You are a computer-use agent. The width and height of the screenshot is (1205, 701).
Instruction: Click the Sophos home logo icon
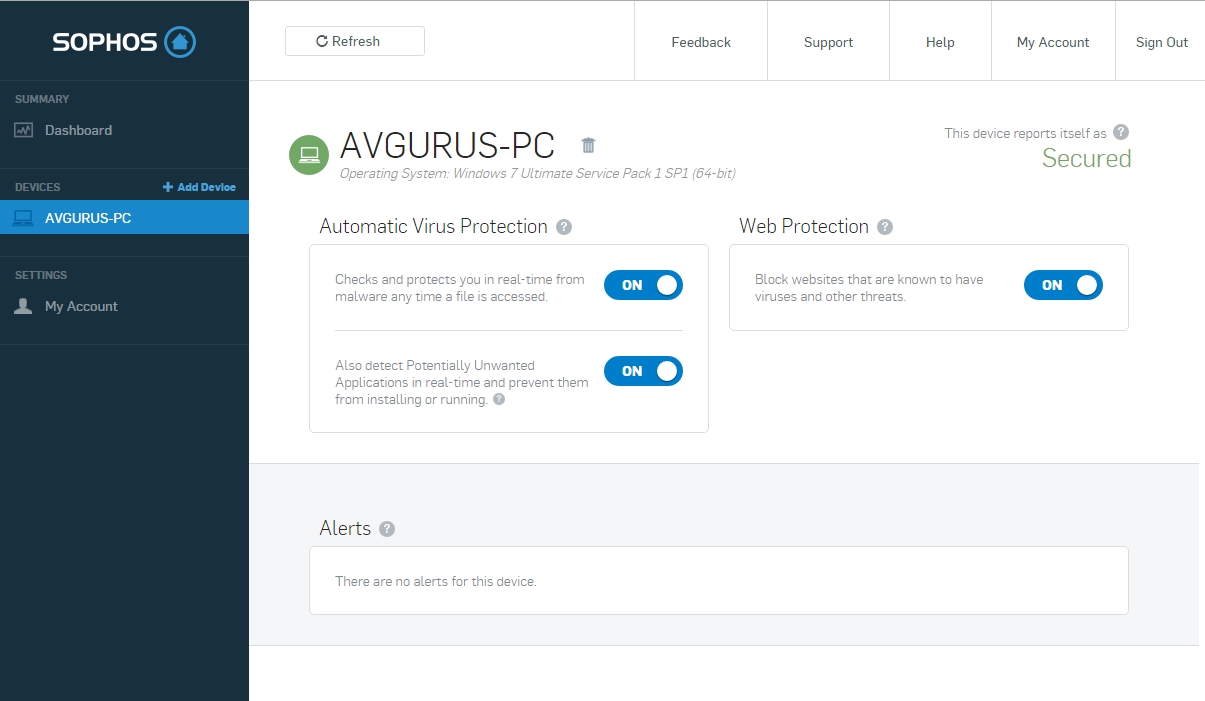pyautogui.click(x=180, y=42)
